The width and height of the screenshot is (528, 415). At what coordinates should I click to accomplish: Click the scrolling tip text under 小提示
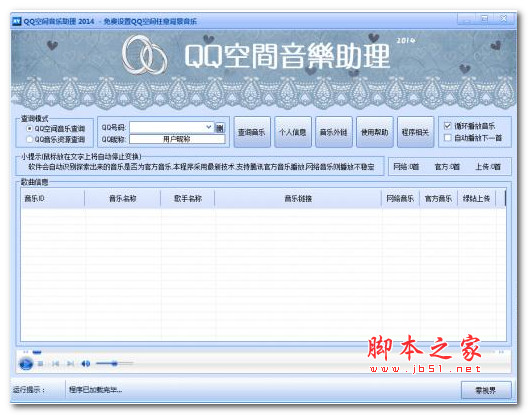click(201, 167)
